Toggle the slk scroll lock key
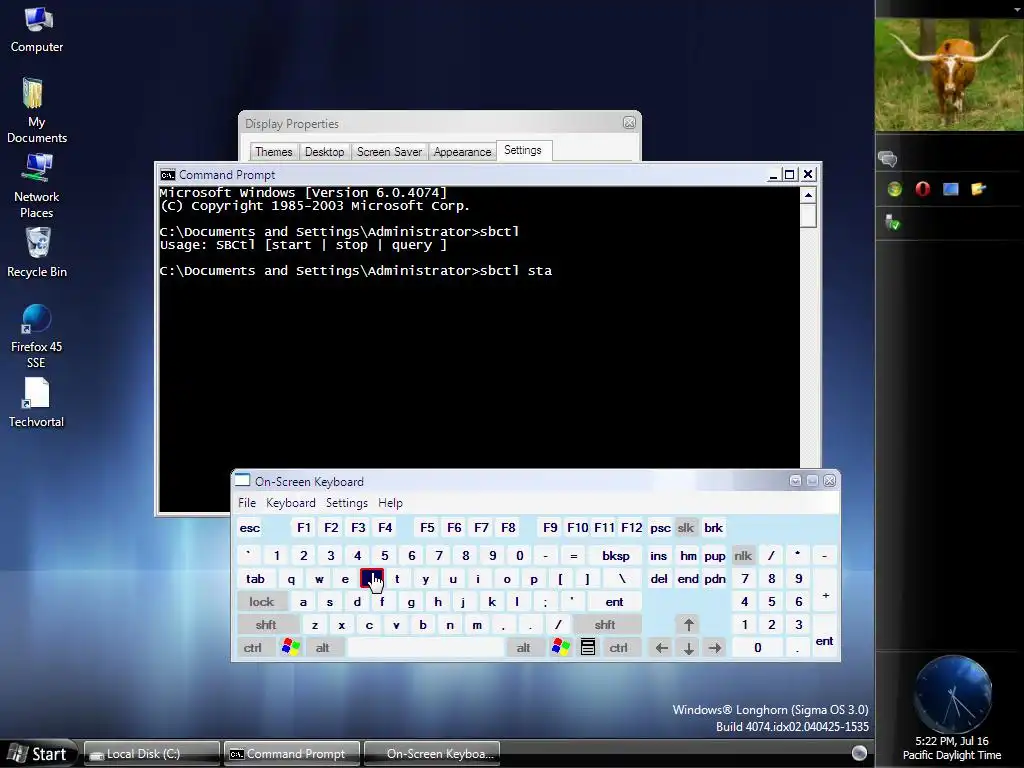Viewport: 1024px width, 768px height. 686,528
